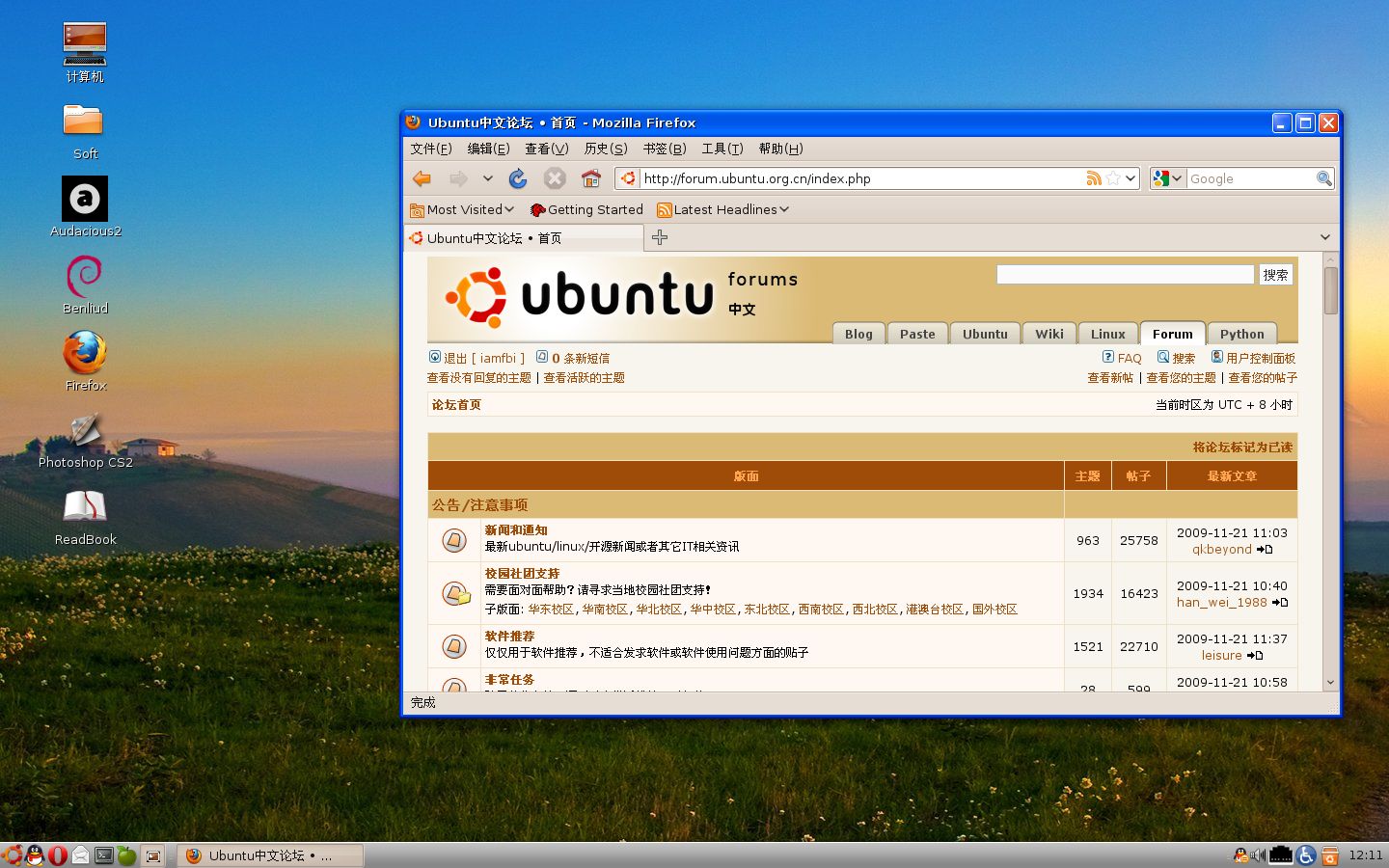Screen dimensions: 1389x868
Task: Open the 文件(F) menu
Action: pyautogui.click(x=431, y=149)
